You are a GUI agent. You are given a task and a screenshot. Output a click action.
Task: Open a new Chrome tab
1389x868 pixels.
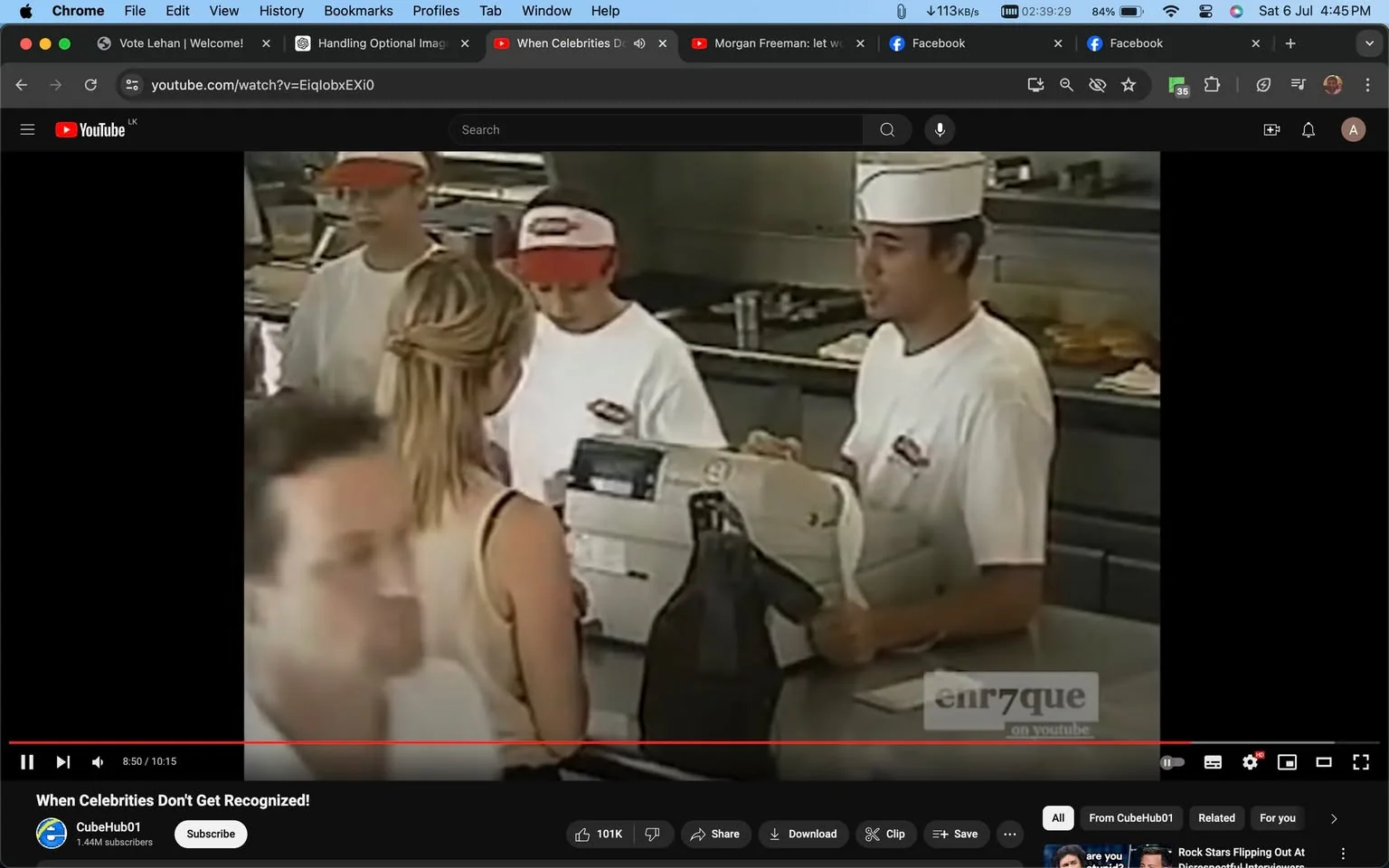click(1290, 43)
